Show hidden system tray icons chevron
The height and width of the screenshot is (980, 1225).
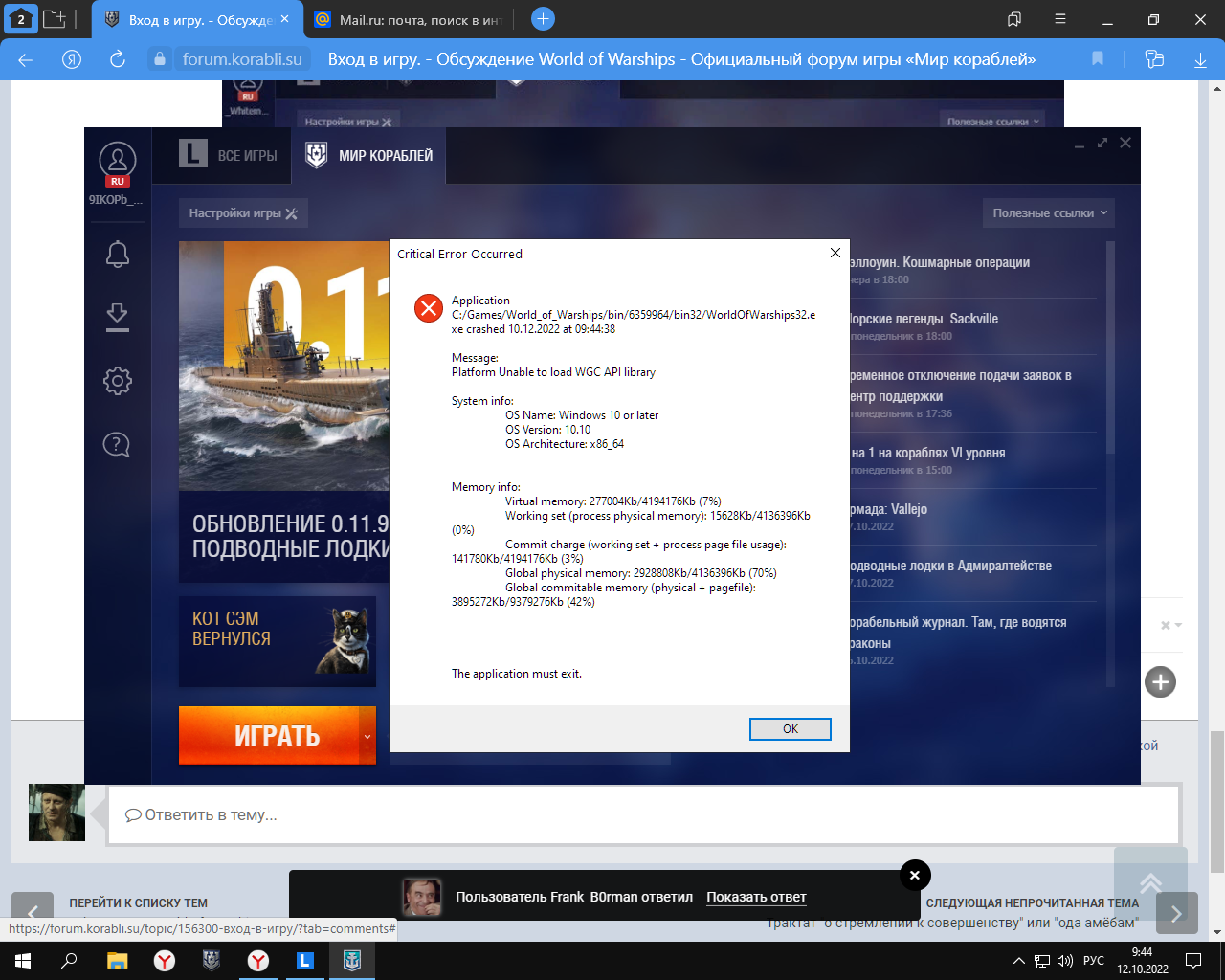[1018, 961]
